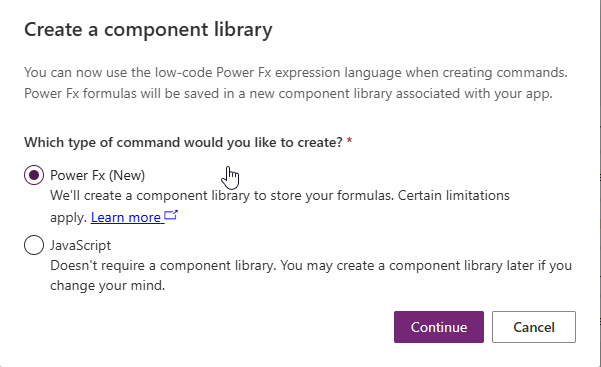Click the words "Power Fx expression language"
This screenshot has width=601, height=367.
tap(309, 72)
